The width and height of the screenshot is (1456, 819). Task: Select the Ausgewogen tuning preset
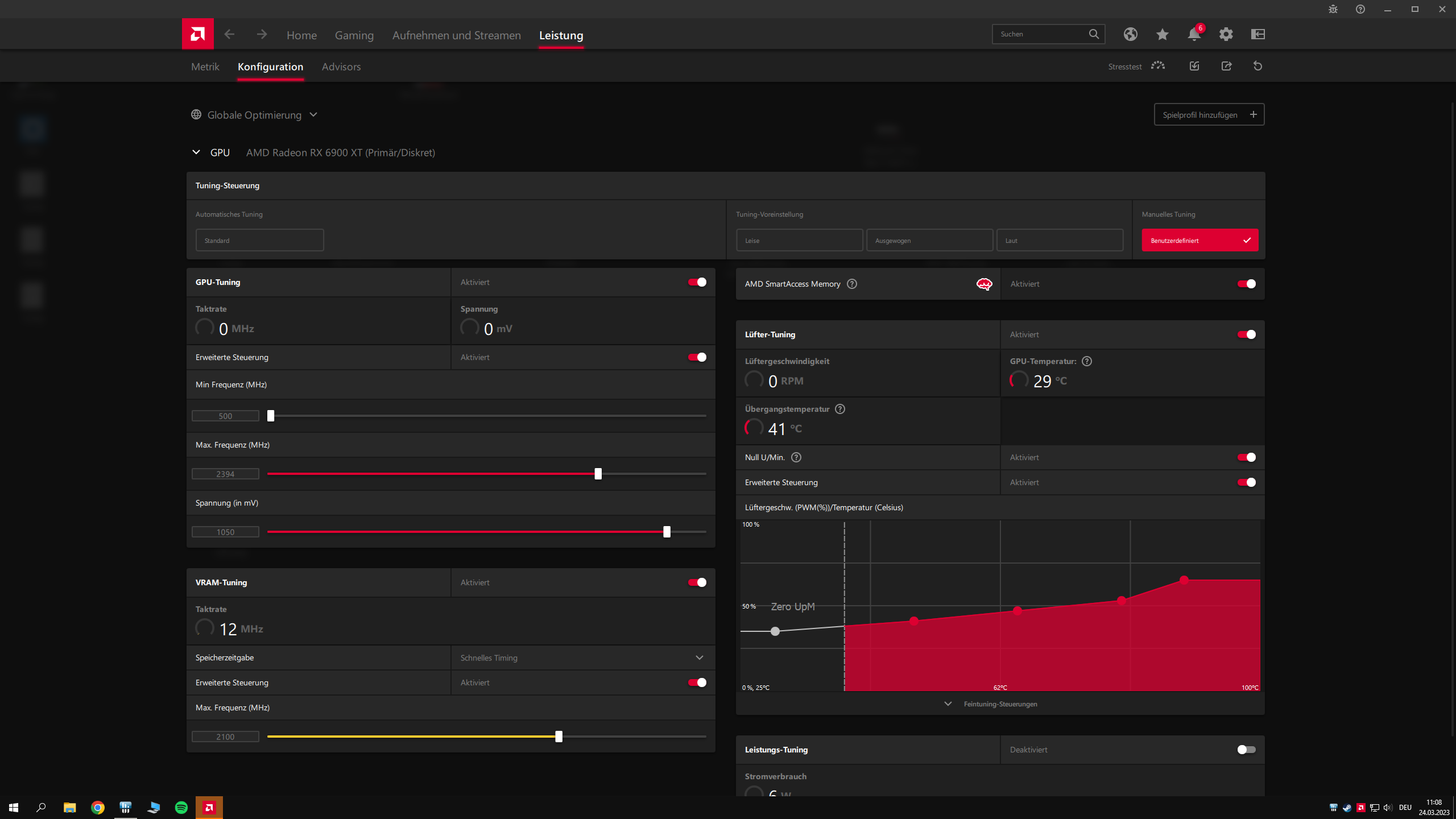(x=929, y=240)
